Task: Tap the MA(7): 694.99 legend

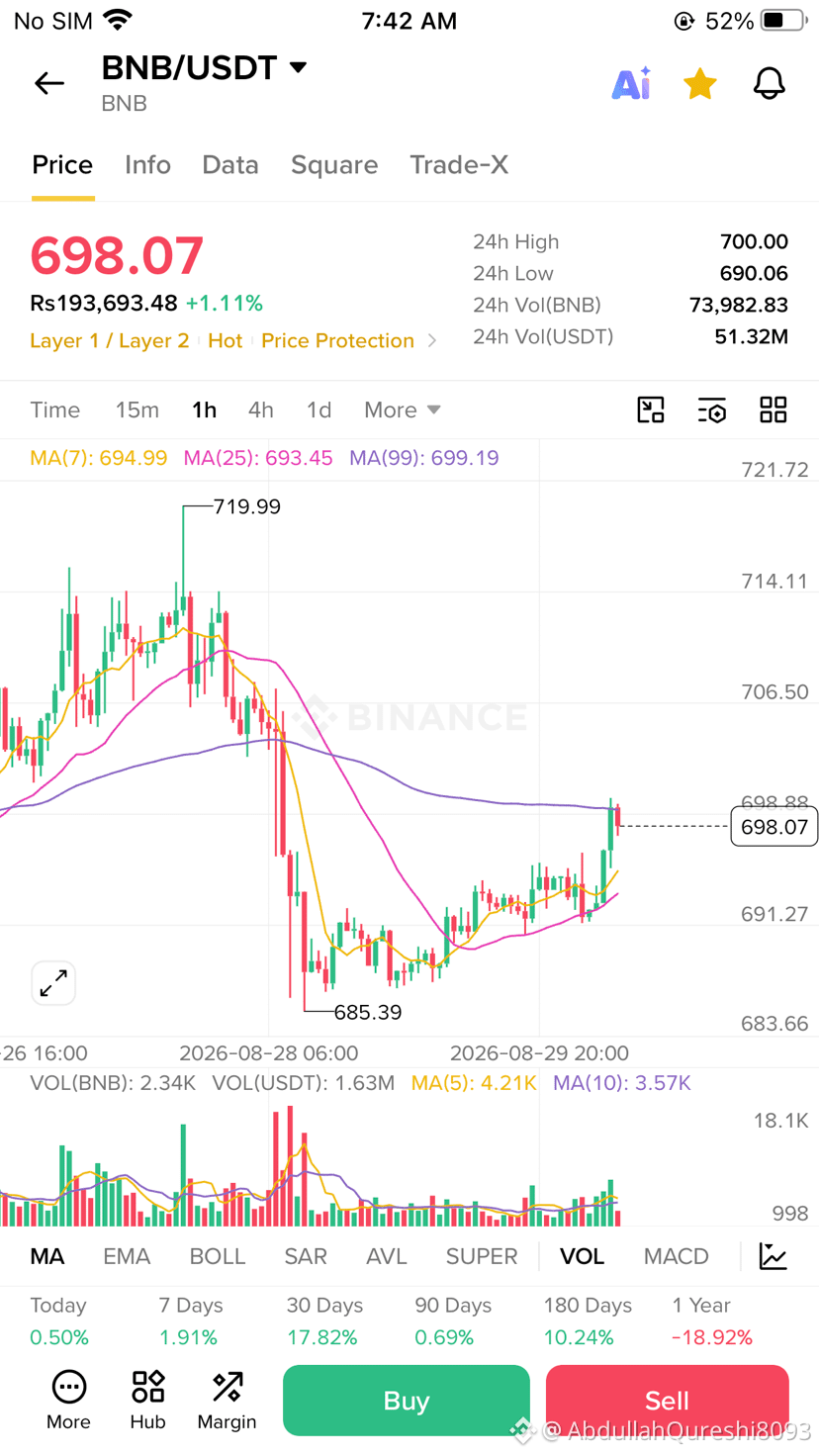Action: point(99,458)
